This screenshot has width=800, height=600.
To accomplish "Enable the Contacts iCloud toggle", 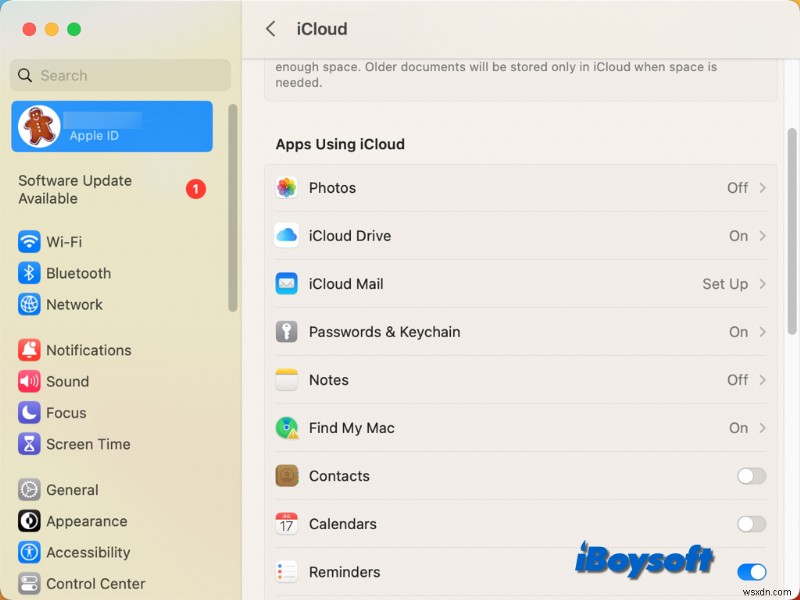I will click(x=751, y=476).
